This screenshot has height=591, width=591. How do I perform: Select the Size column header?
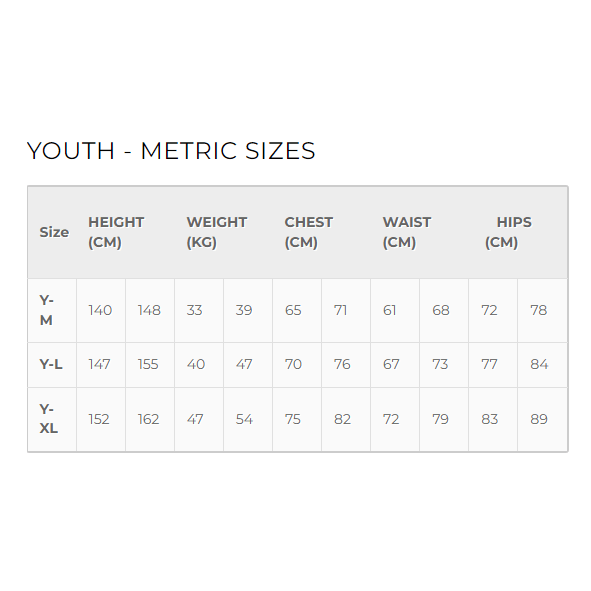[x=54, y=232]
